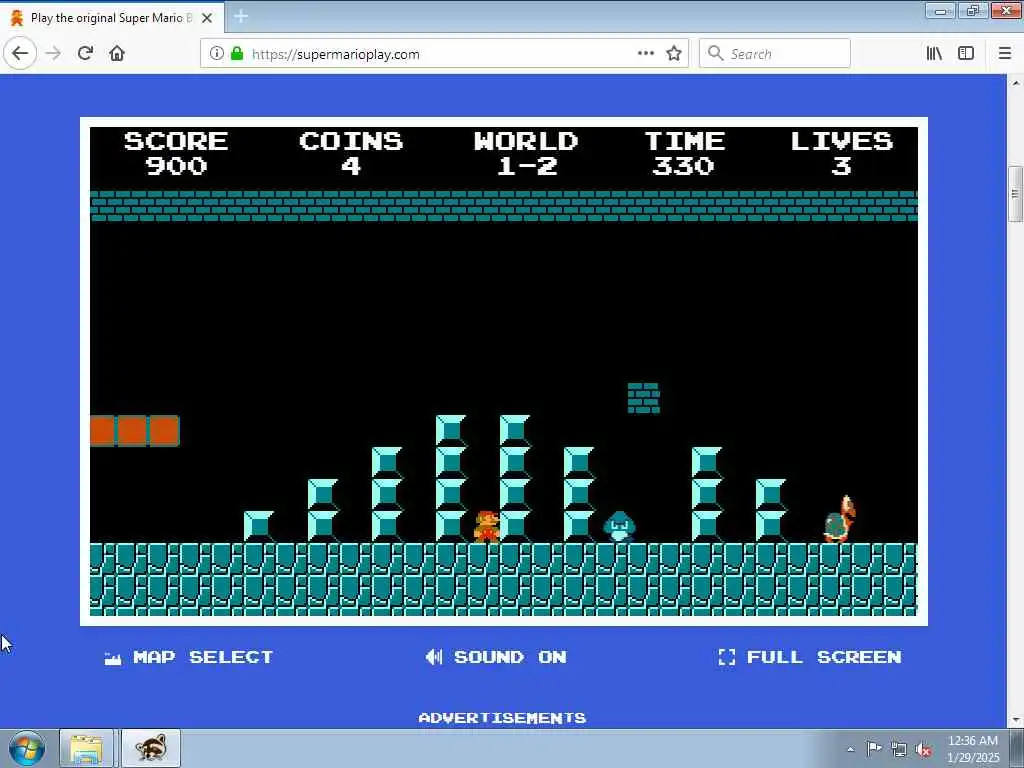1024x768 pixels.
Task: Click the green padlock security icon
Action: point(237,54)
